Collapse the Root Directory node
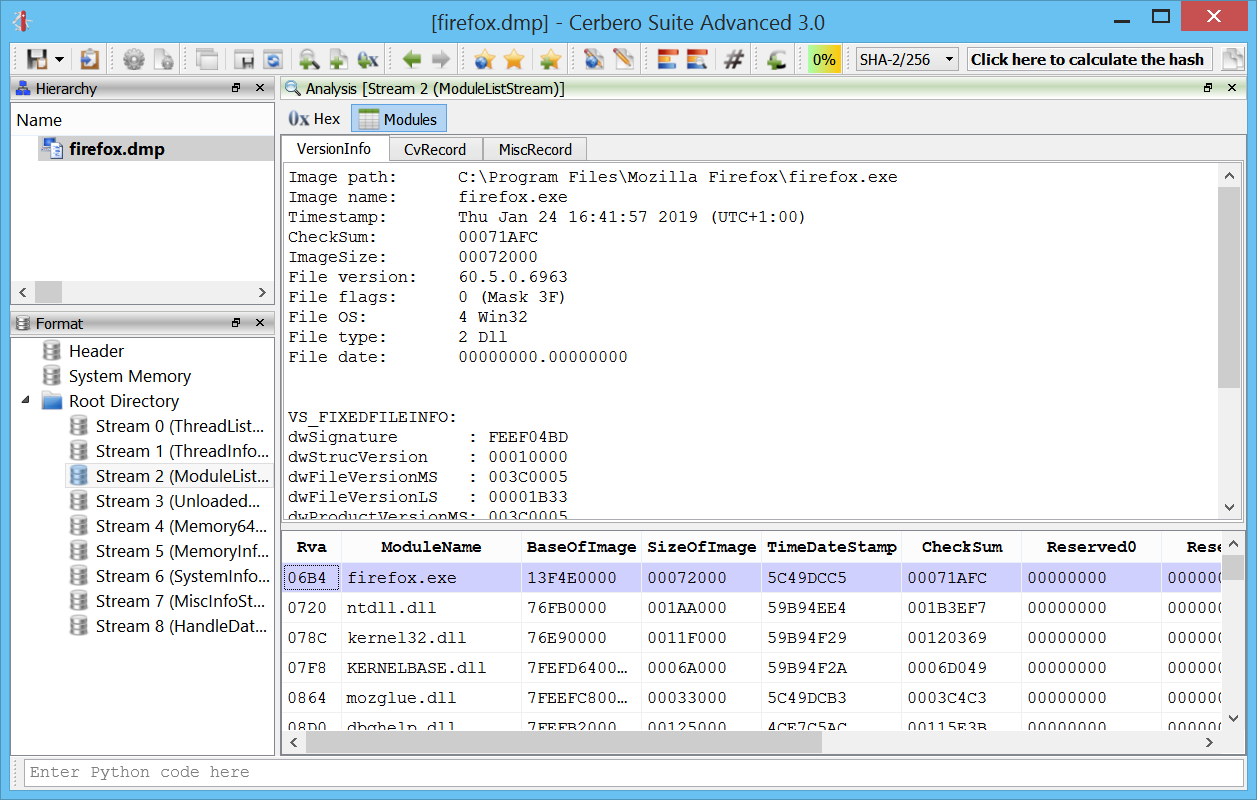 tap(25, 401)
